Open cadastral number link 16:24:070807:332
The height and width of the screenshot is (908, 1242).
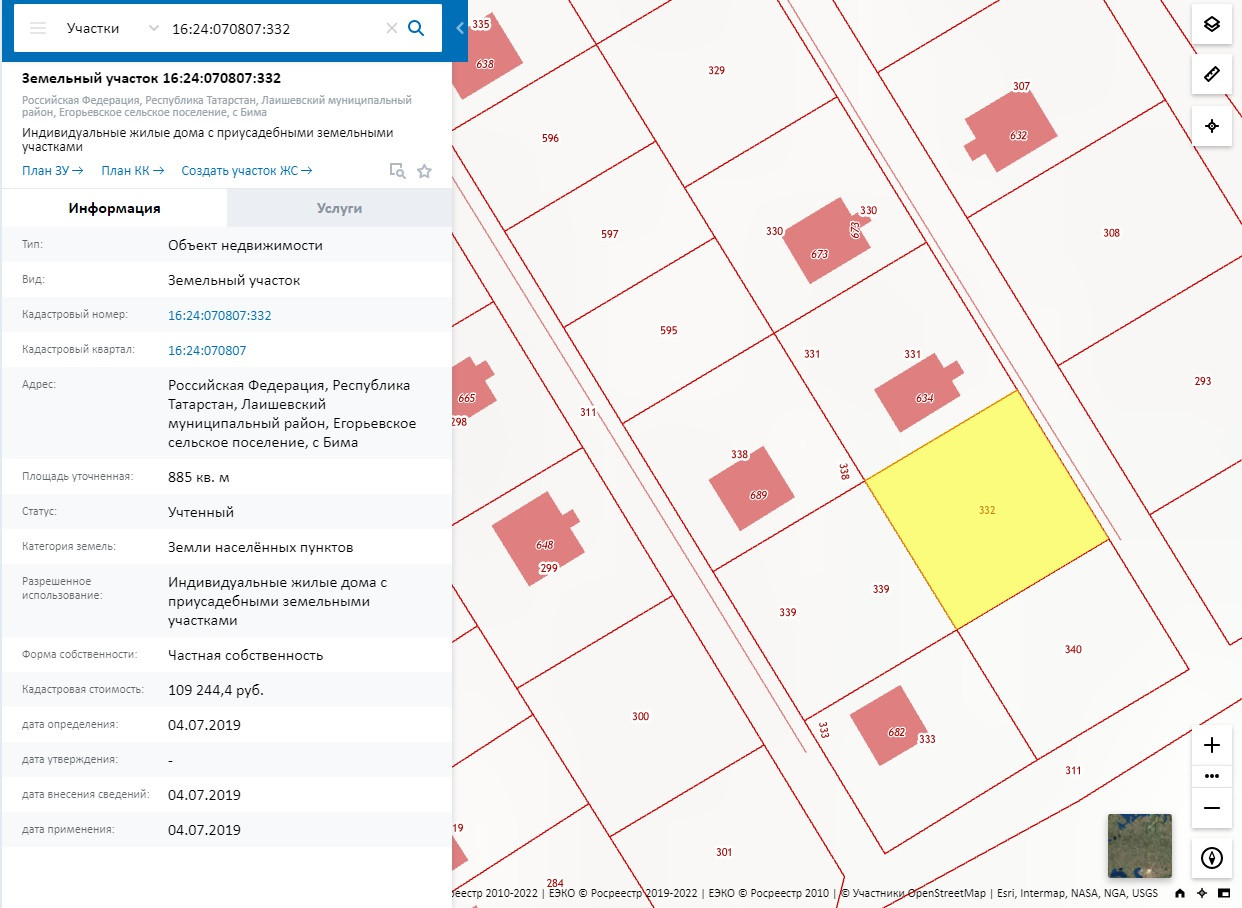tap(220, 315)
